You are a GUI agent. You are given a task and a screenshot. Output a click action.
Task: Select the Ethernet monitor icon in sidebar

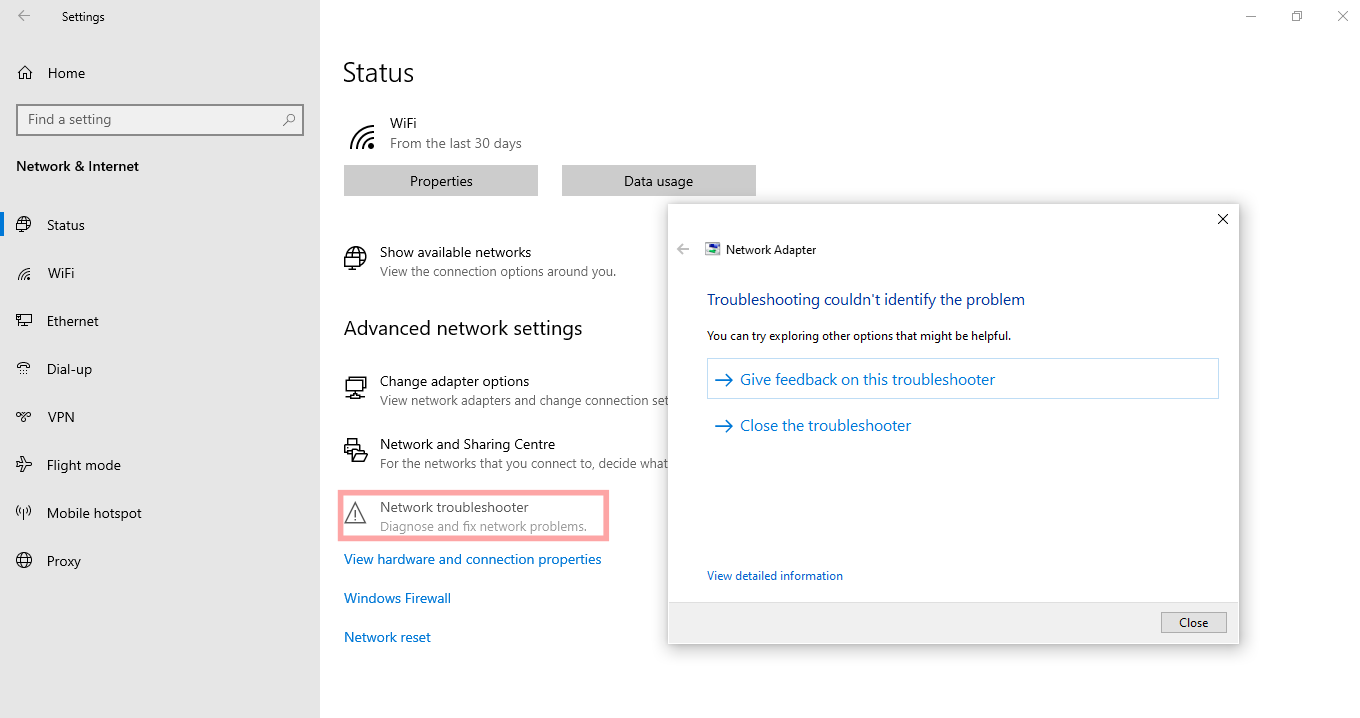[25, 321]
